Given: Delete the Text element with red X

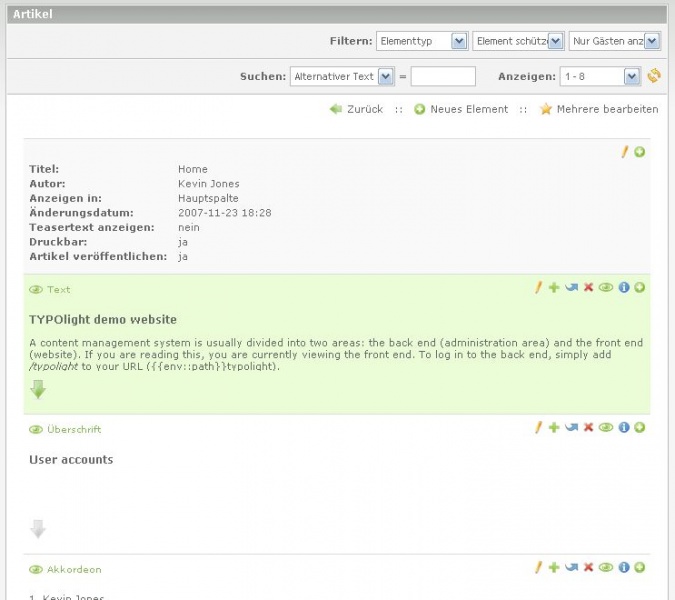Looking at the screenshot, I should click(x=588, y=288).
